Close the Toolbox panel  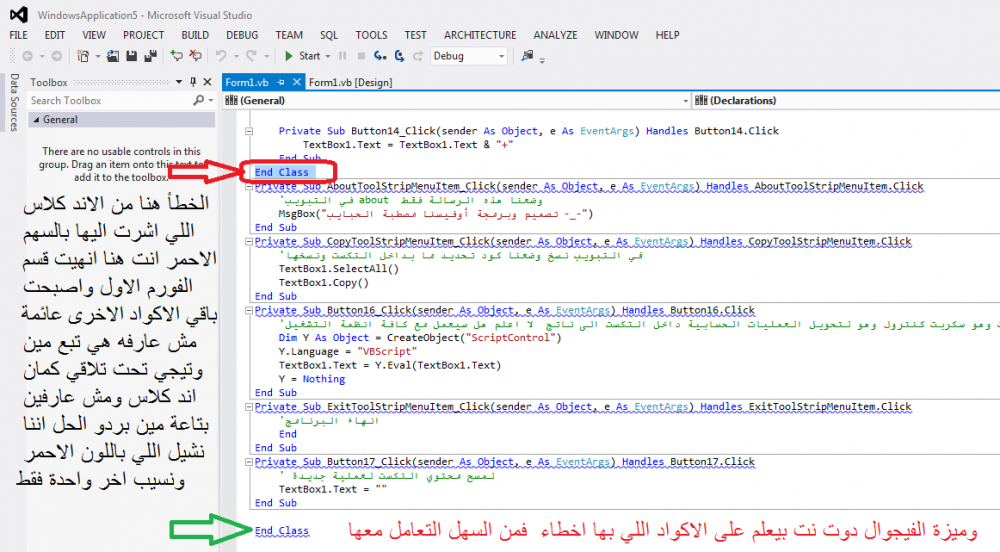207,82
